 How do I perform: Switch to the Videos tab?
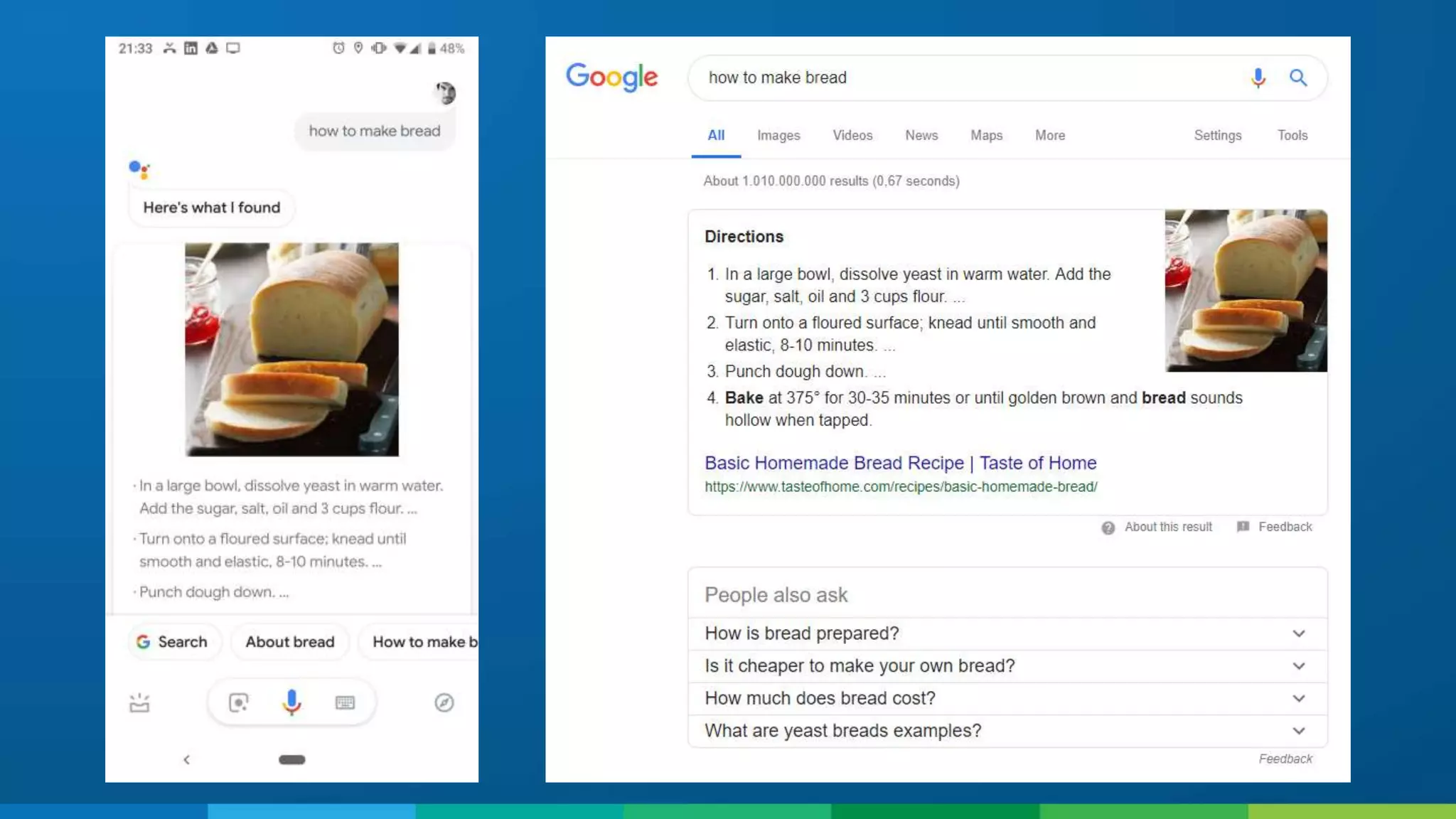(x=852, y=135)
